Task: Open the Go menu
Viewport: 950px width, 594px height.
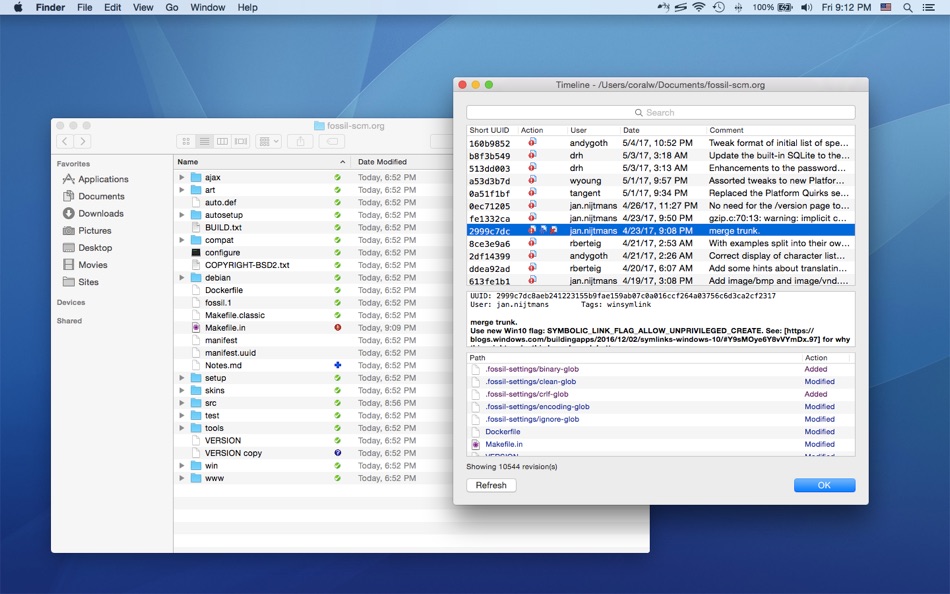Action: click(x=172, y=7)
